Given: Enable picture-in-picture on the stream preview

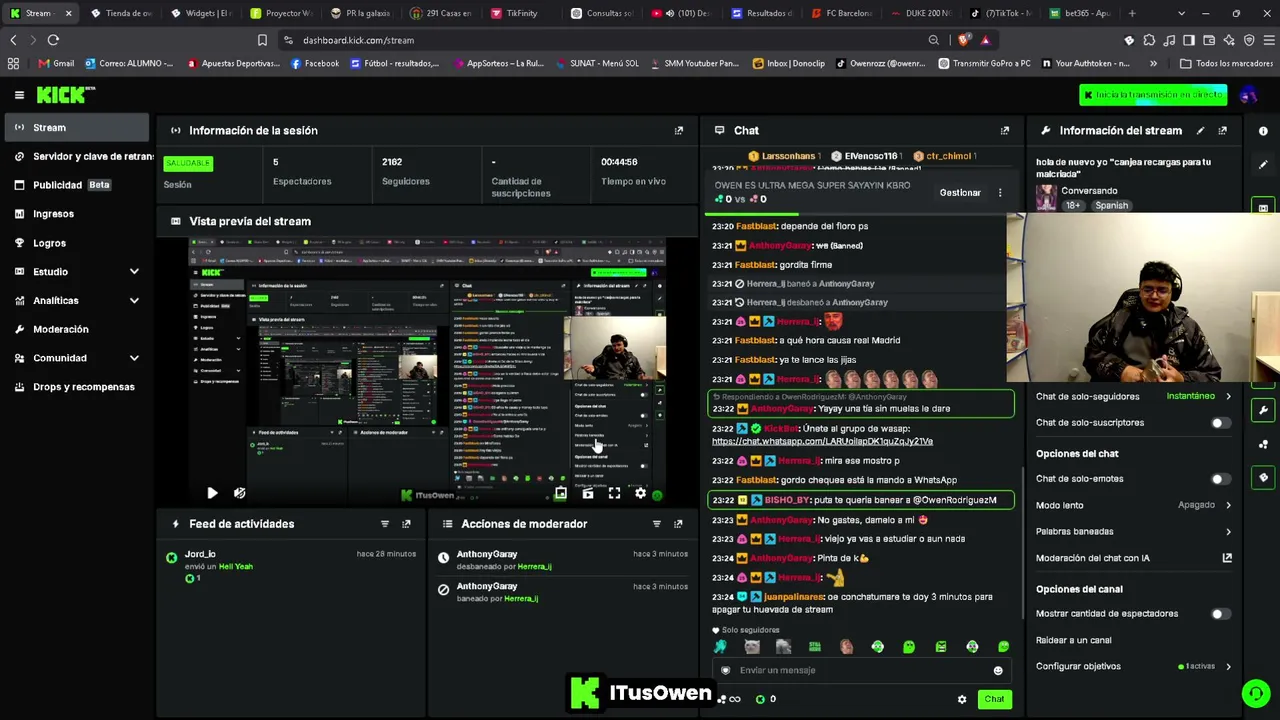Looking at the screenshot, I should click(561, 493).
